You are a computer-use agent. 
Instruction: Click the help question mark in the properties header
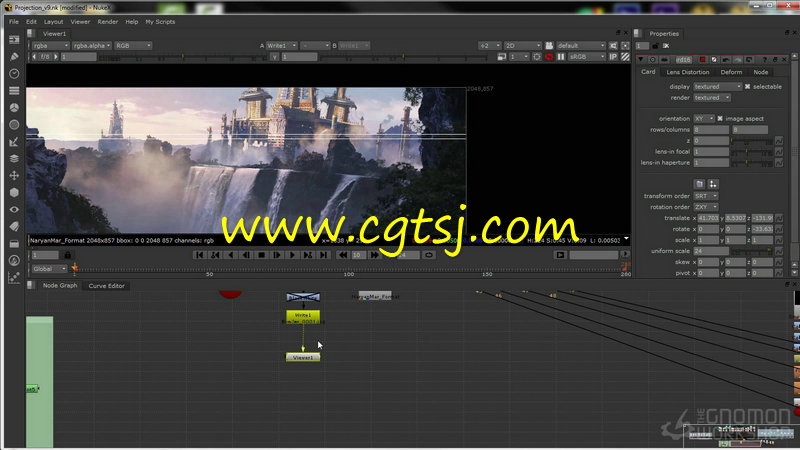[x=764, y=60]
